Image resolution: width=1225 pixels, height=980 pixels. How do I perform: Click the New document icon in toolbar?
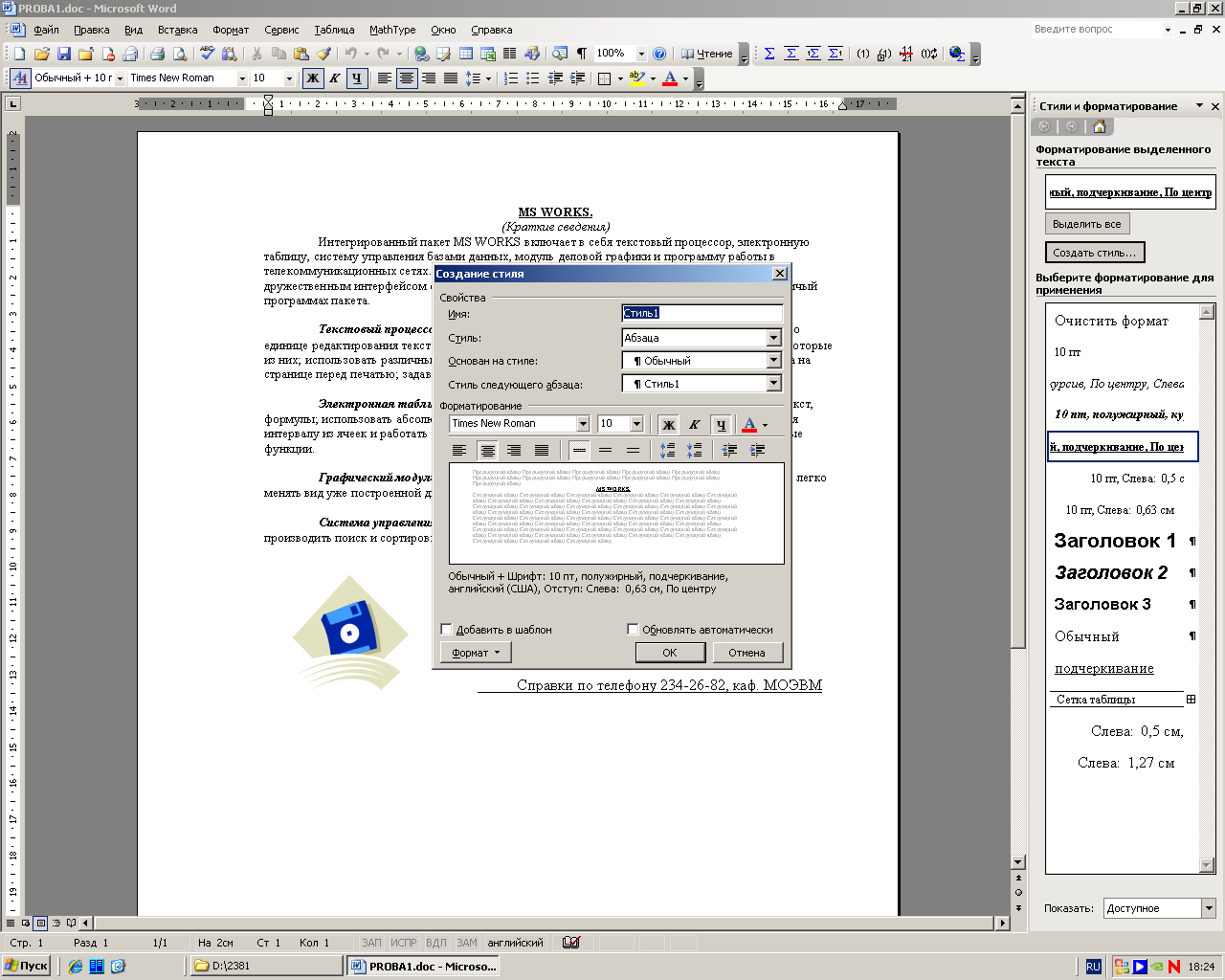point(19,54)
